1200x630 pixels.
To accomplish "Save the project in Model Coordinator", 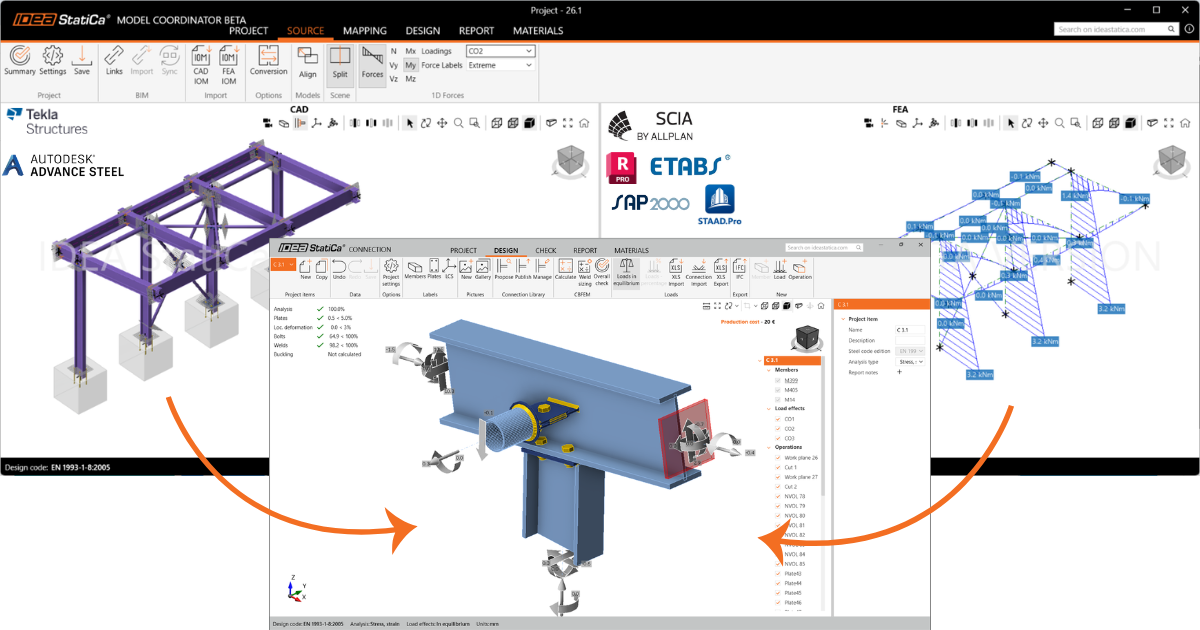I will click(x=82, y=60).
